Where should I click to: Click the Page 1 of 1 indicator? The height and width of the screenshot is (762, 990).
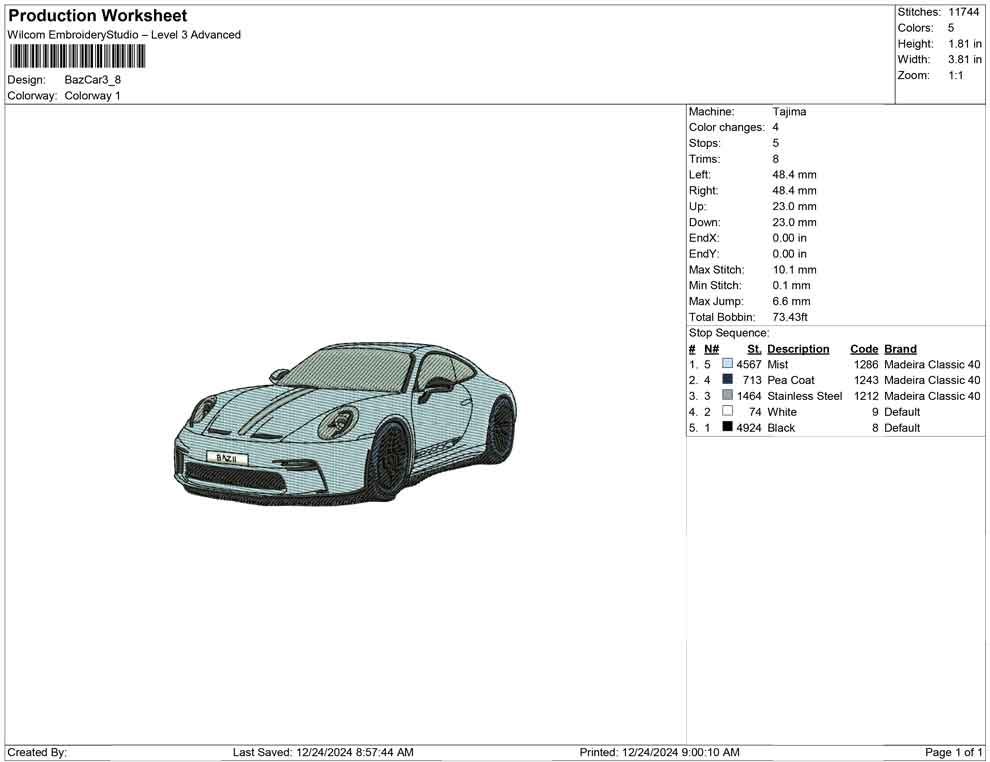(x=954, y=752)
